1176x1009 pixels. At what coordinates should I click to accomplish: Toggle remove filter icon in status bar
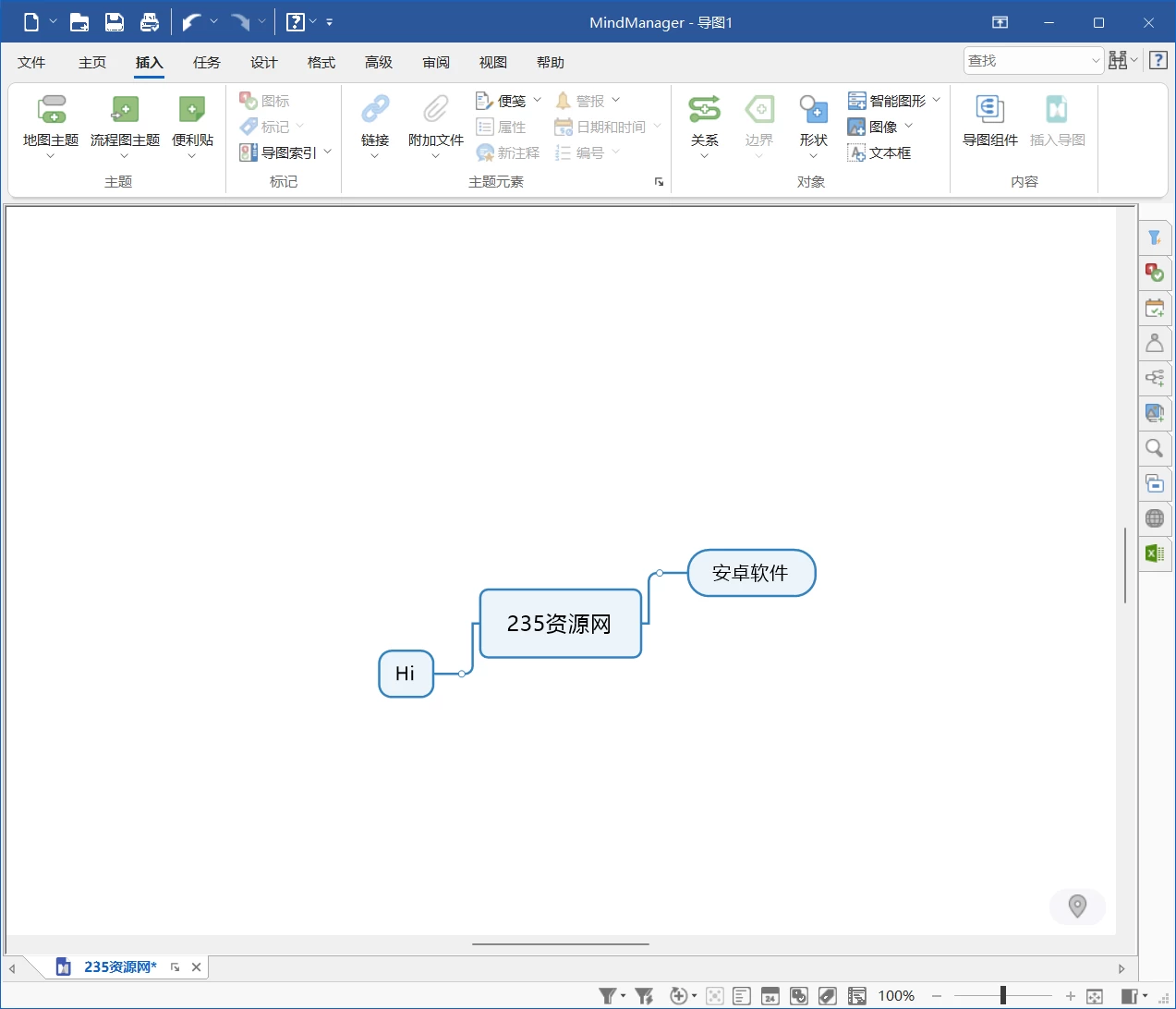pos(645,996)
